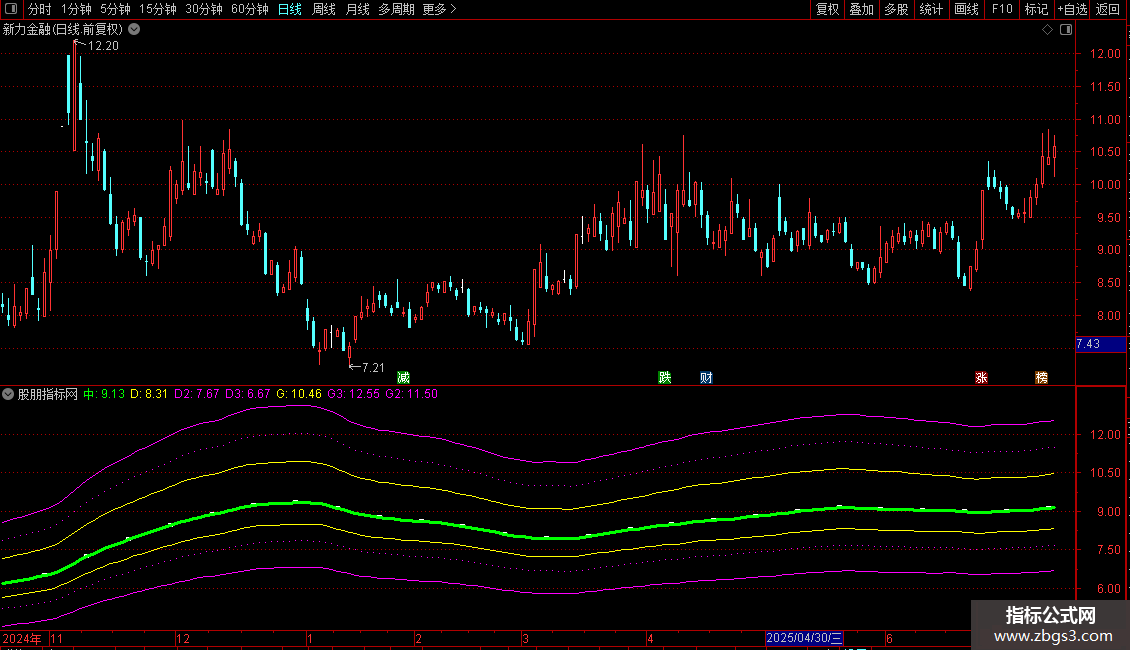Click the 统计 statistics button

(931, 9)
